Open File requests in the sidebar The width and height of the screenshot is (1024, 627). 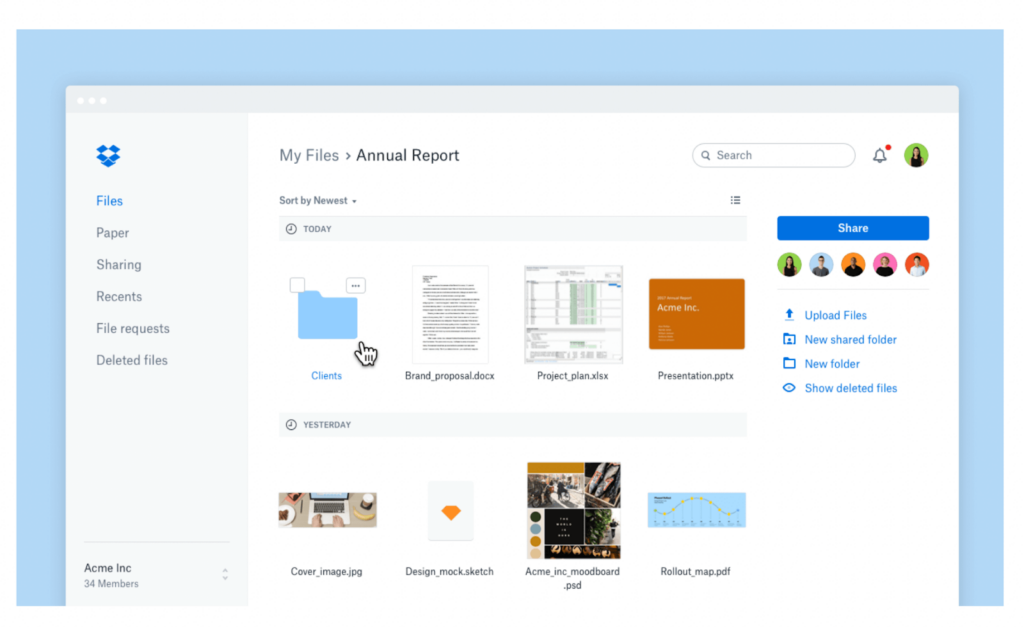pyautogui.click(x=132, y=328)
